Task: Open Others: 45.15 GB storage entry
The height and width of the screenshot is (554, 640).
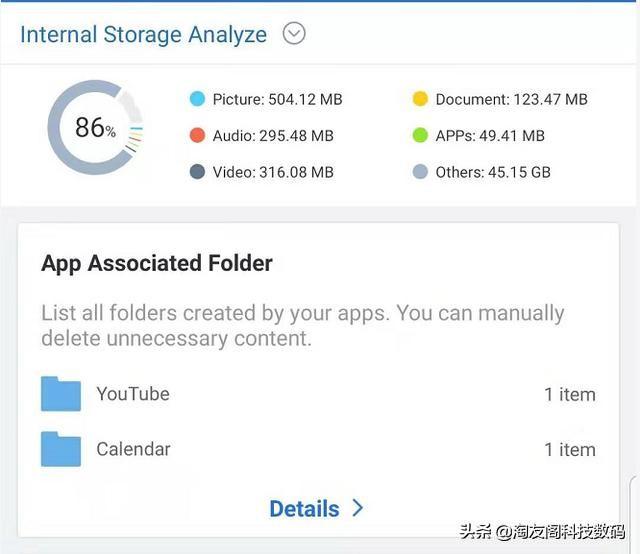Action: [x=493, y=172]
